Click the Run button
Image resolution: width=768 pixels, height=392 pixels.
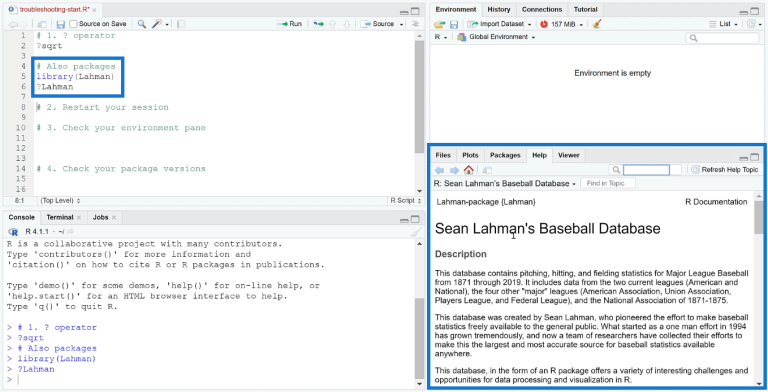pos(289,24)
